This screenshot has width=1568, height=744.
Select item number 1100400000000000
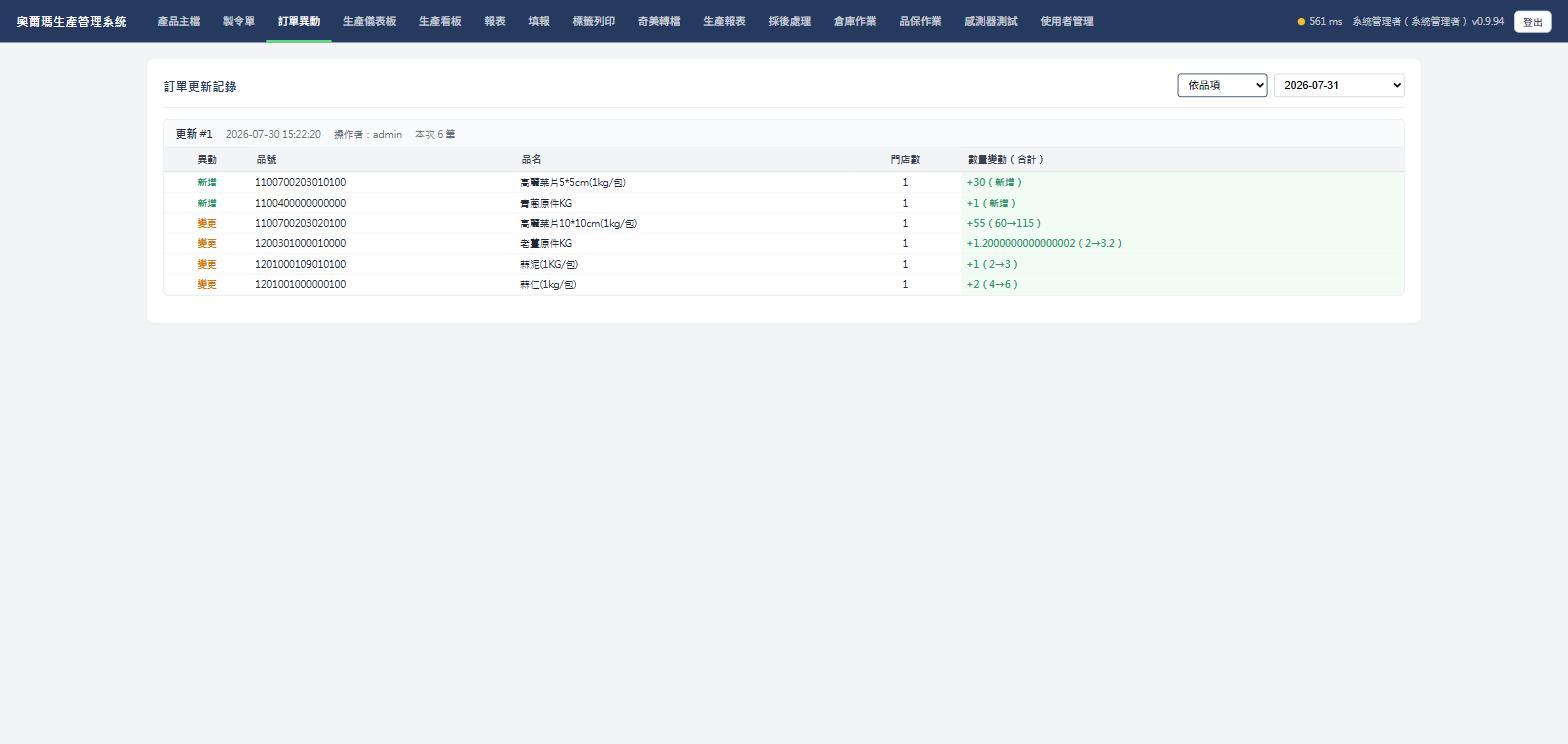[301, 203]
